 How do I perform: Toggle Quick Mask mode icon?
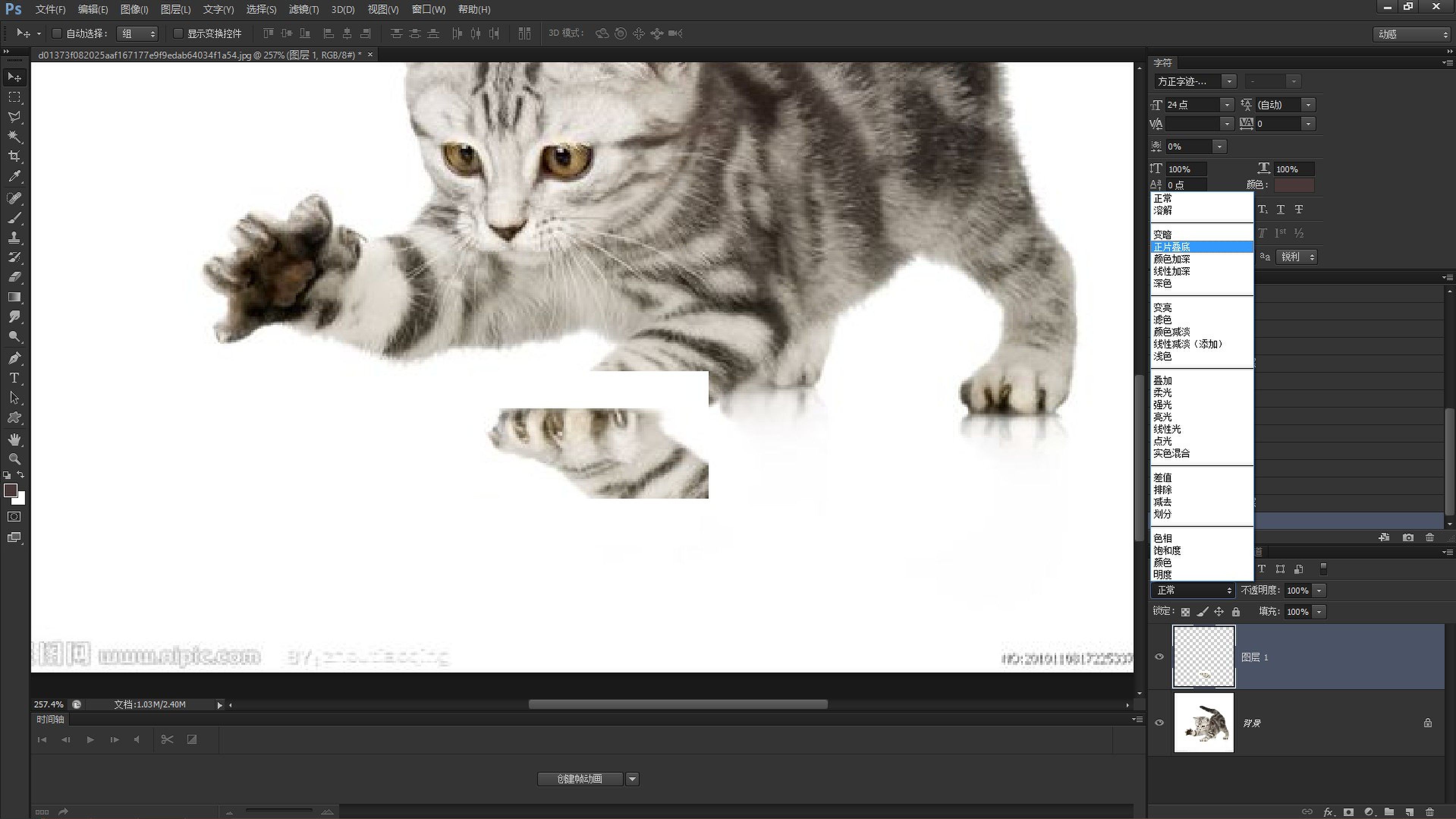15,517
